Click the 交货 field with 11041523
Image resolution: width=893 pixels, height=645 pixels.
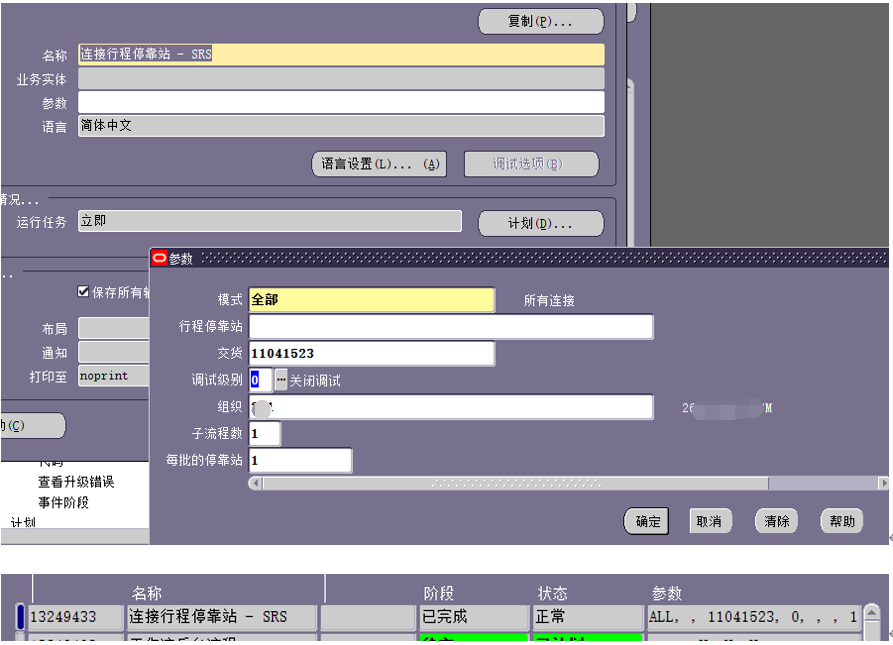[x=371, y=354]
